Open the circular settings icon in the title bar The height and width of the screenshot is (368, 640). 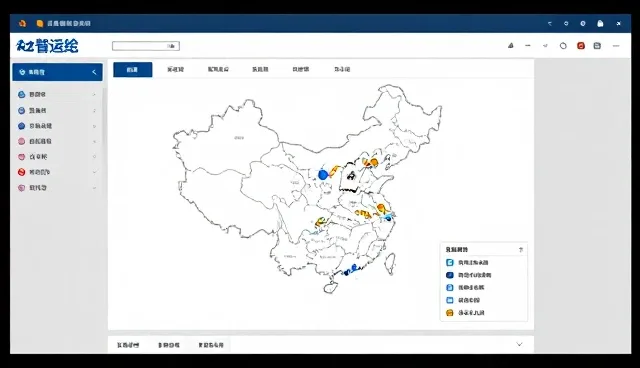pyautogui.click(x=583, y=24)
